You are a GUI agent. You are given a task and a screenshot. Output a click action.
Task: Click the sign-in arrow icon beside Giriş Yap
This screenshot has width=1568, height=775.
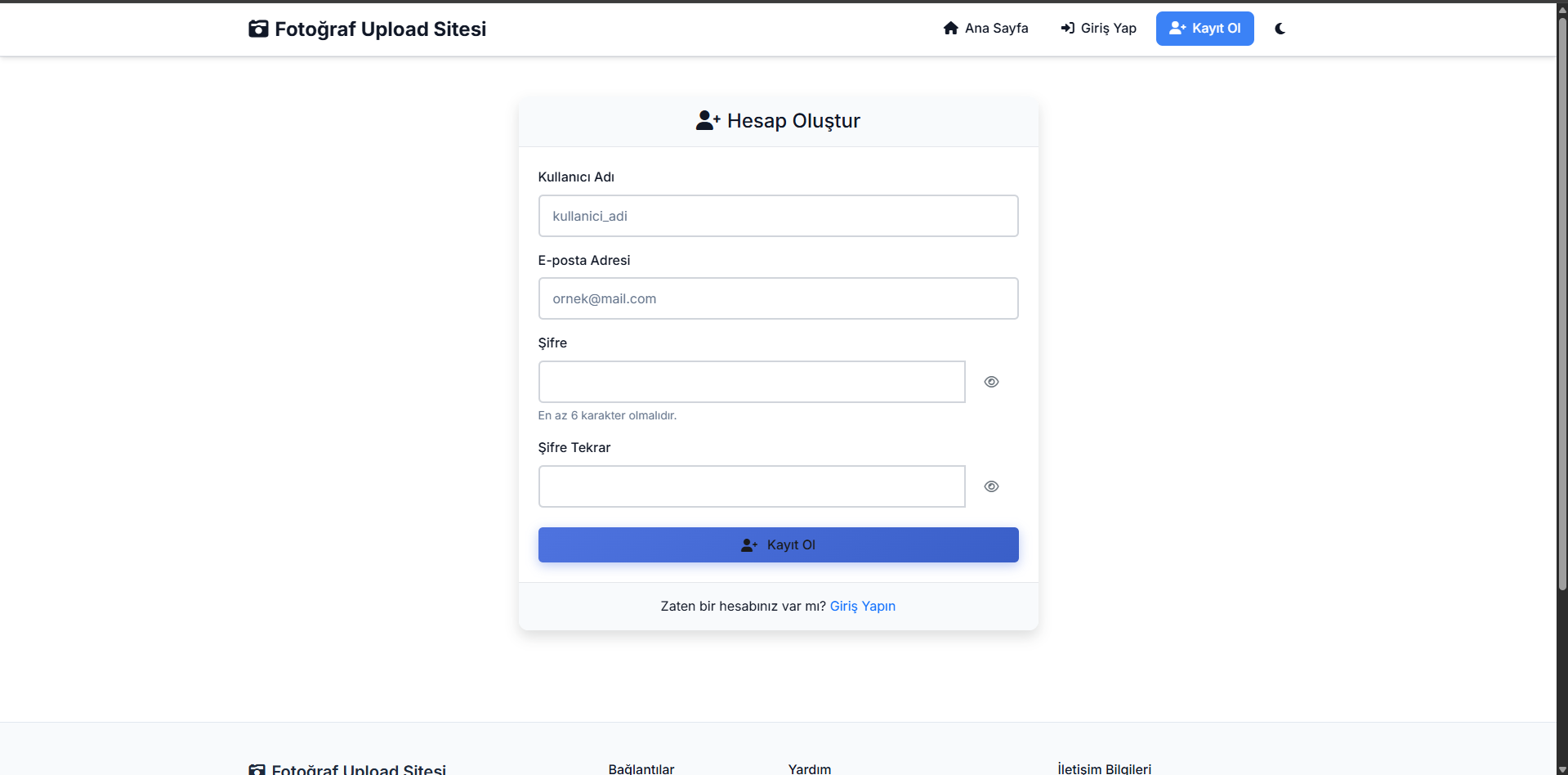coord(1067,29)
